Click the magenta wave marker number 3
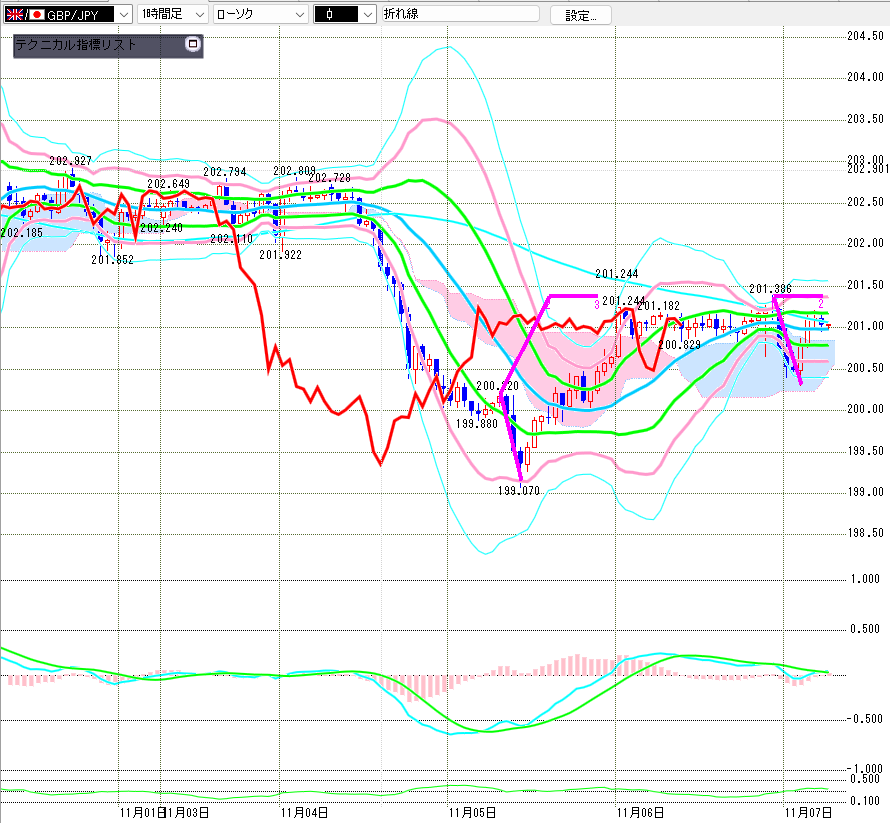This screenshot has height=823, width=890. (597, 304)
